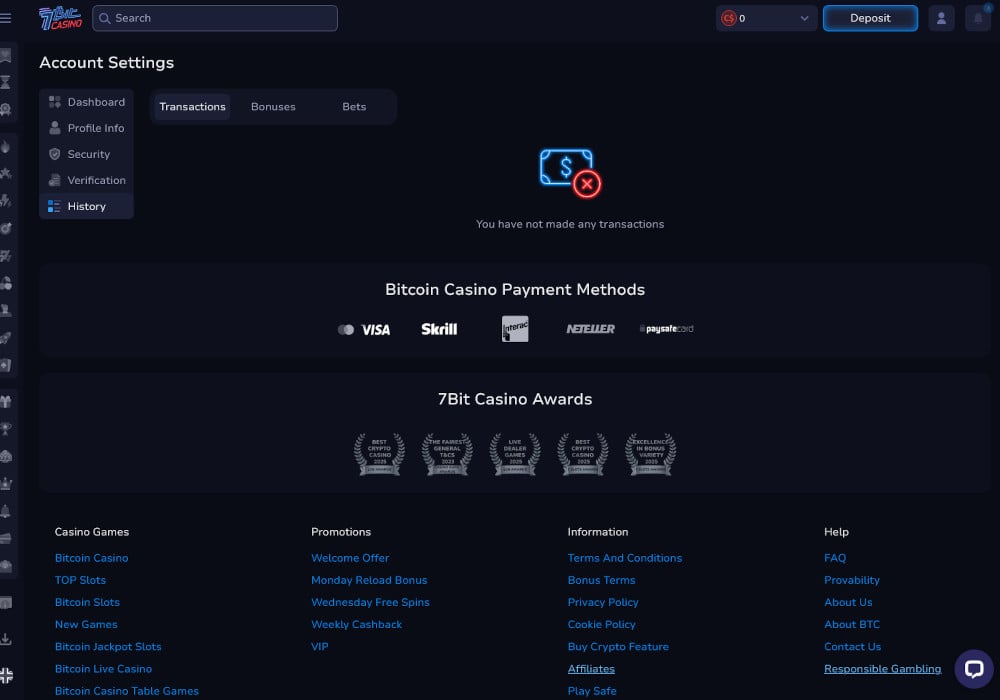Click the crown icon in left sidebar

click(6, 484)
